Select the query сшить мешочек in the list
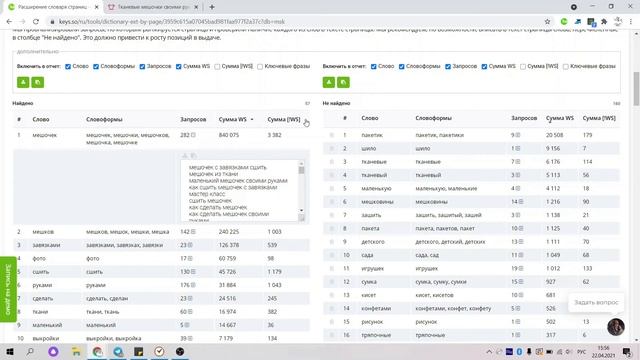This screenshot has height=360, width=640. [x=210, y=201]
